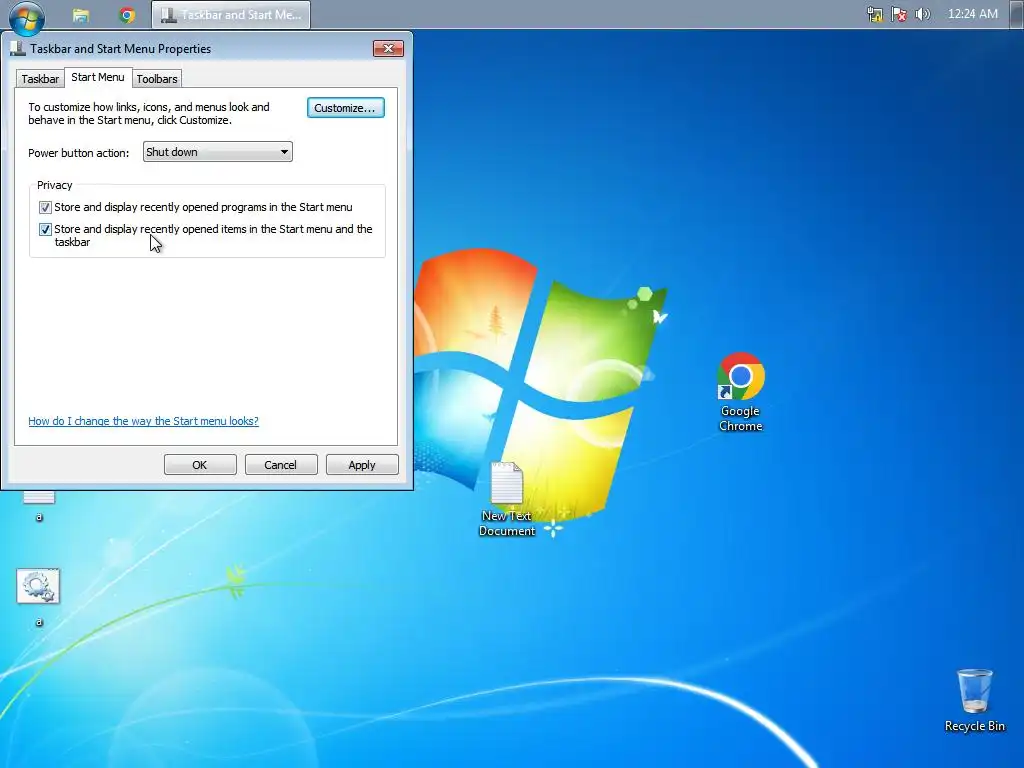The width and height of the screenshot is (1024, 768).
Task: Launch Chrome from the taskbar pin
Action: click(127, 15)
